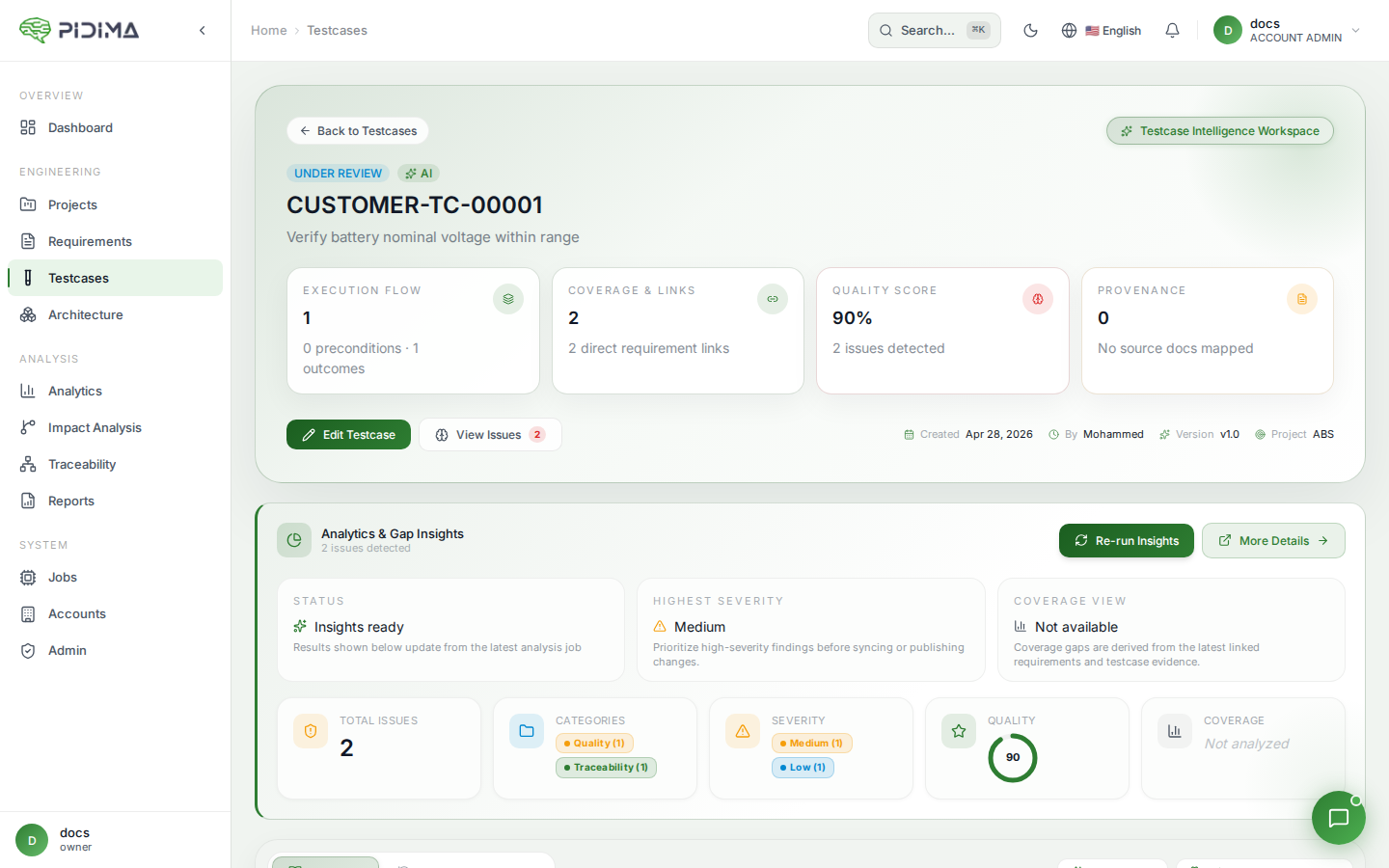
Task: Open the Architecture section
Action: [x=115, y=314]
